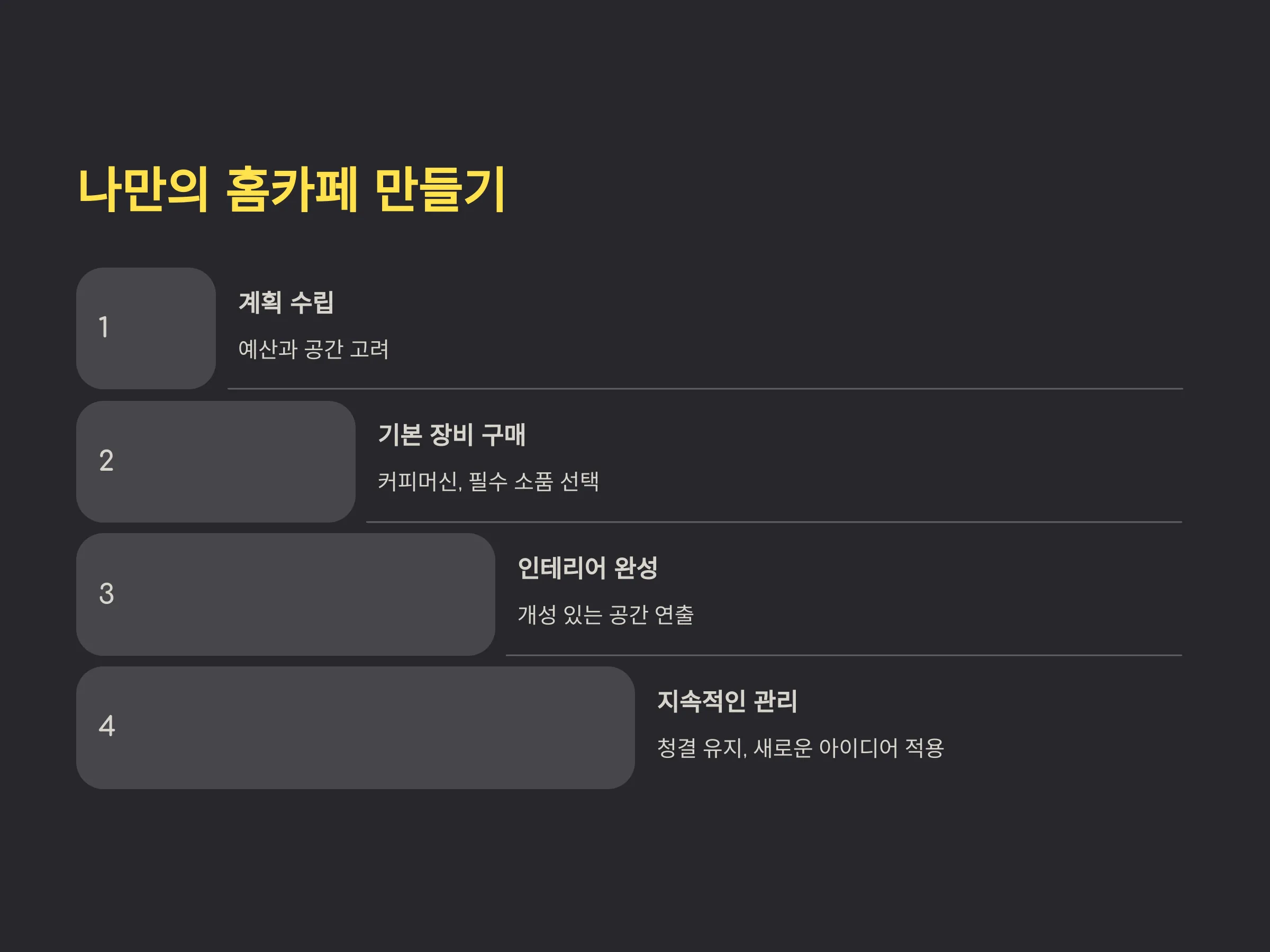The image size is (1270, 952).
Task: Click the number 4 in the fourth box
Action: 107,726
